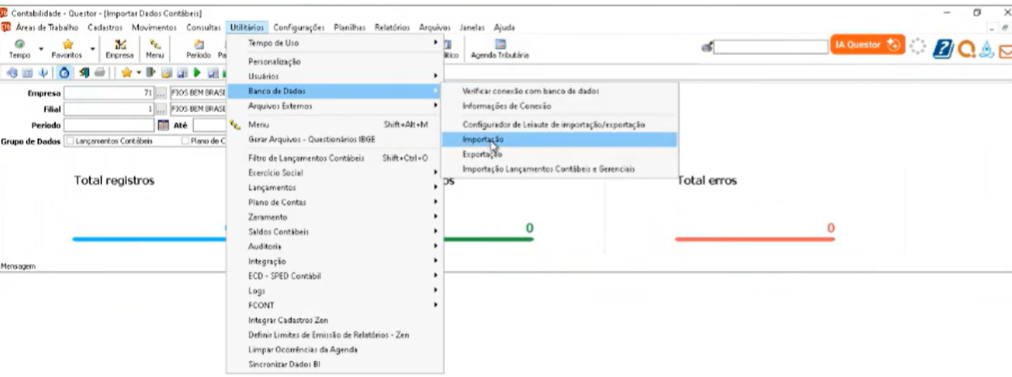This screenshot has width=1012, height=377.
Task: Open the Movimentos menu
Action: point(154,28)
